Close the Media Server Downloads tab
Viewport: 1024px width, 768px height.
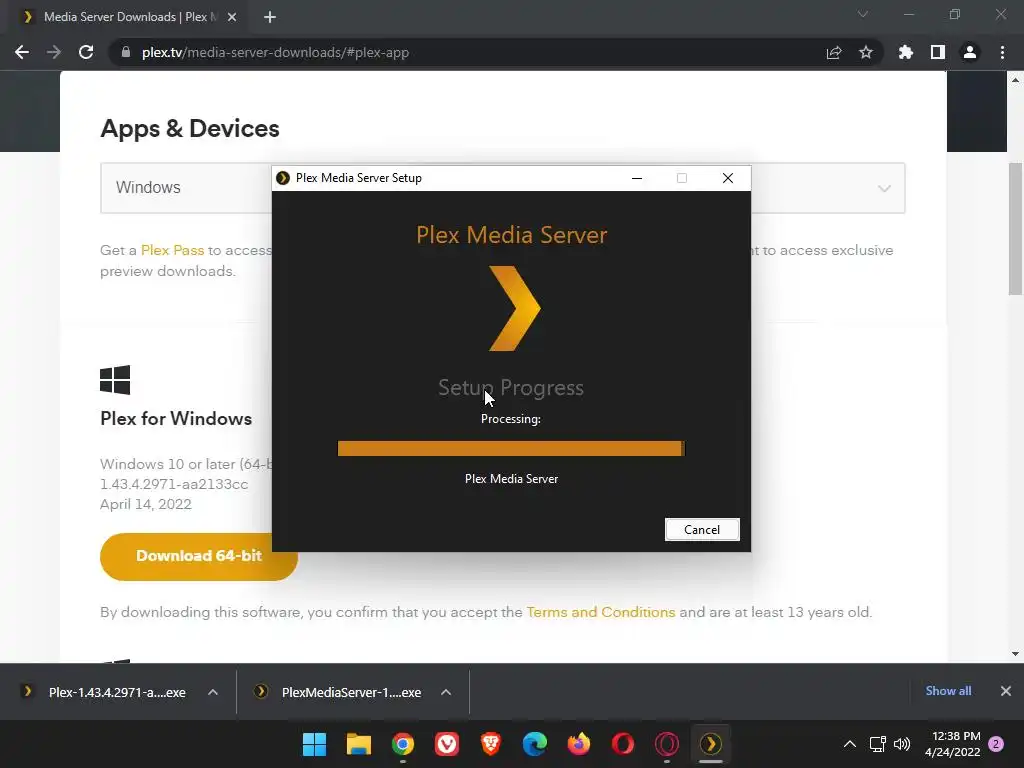point(232,17)
